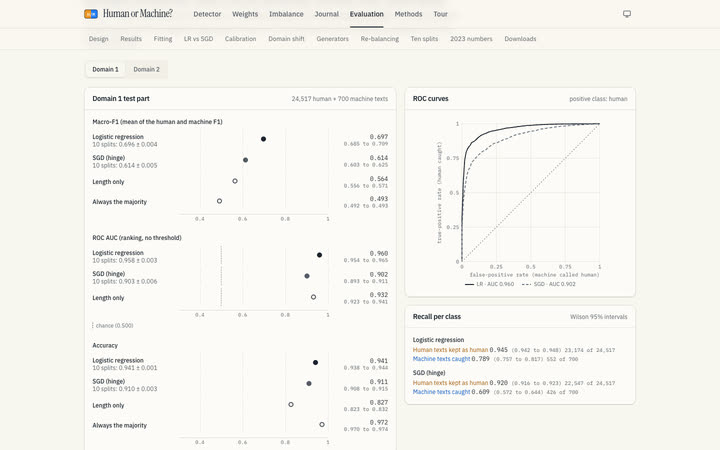This screenshot has height=450, width=720.
Task: Open the Detector page
Action: tap(207, 14)
